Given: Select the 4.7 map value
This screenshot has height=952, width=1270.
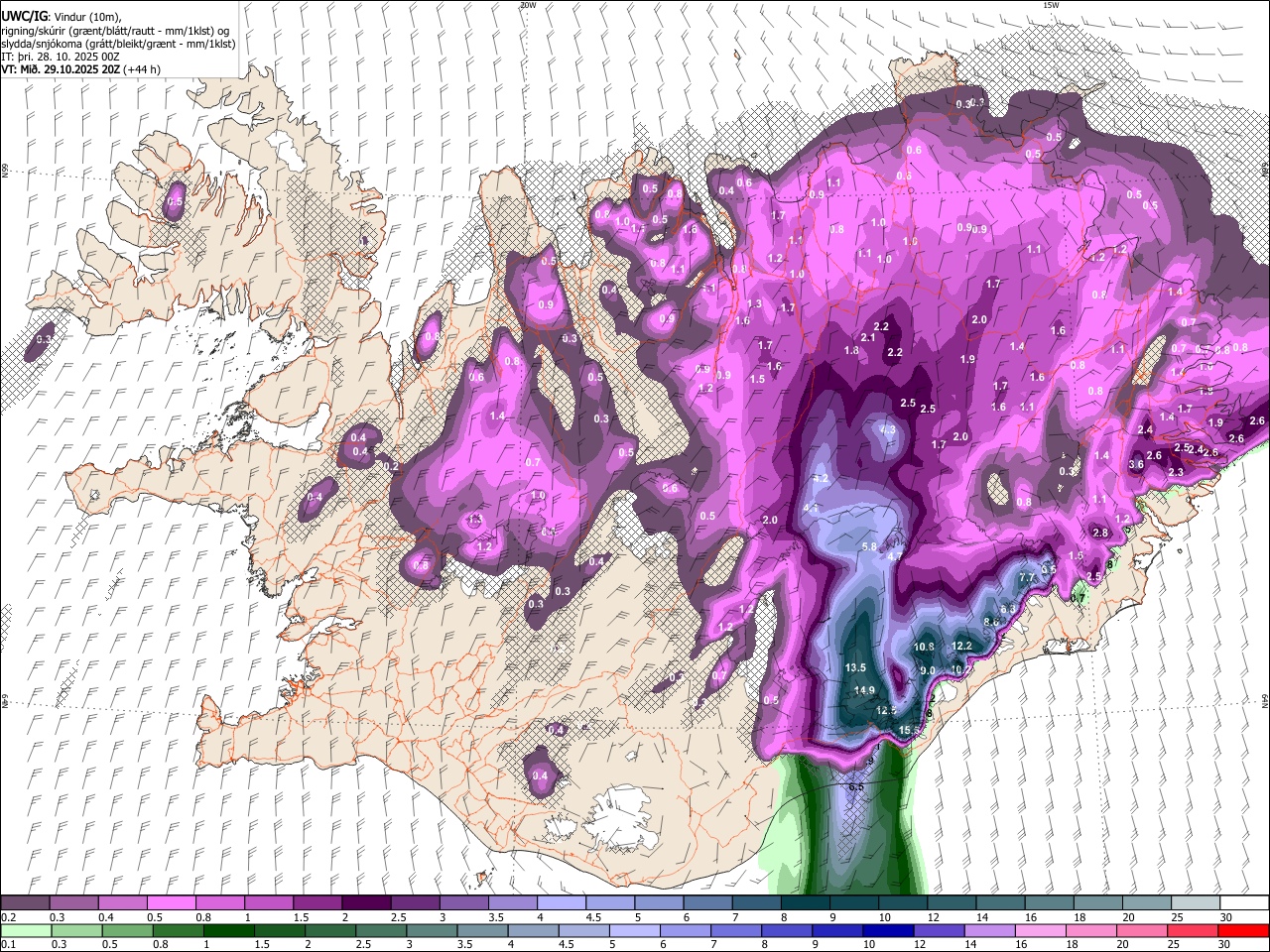Looking at the screenshot, I should (x=894, y=557).
